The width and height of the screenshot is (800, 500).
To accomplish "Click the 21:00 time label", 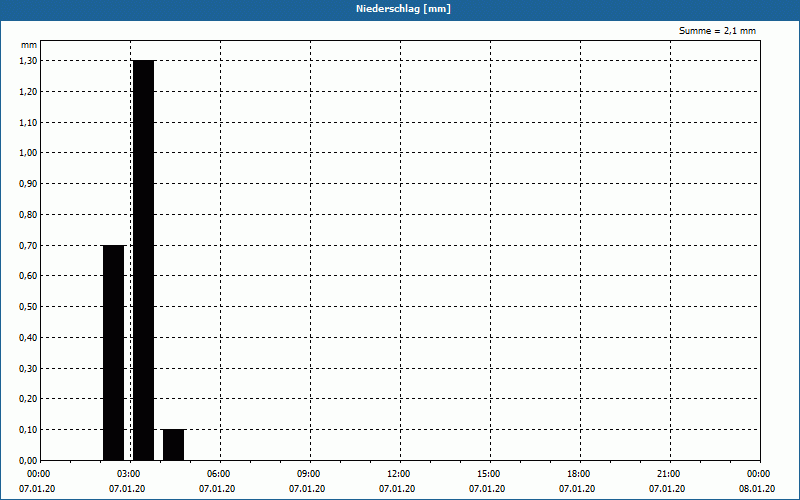I will coord(668,474).
